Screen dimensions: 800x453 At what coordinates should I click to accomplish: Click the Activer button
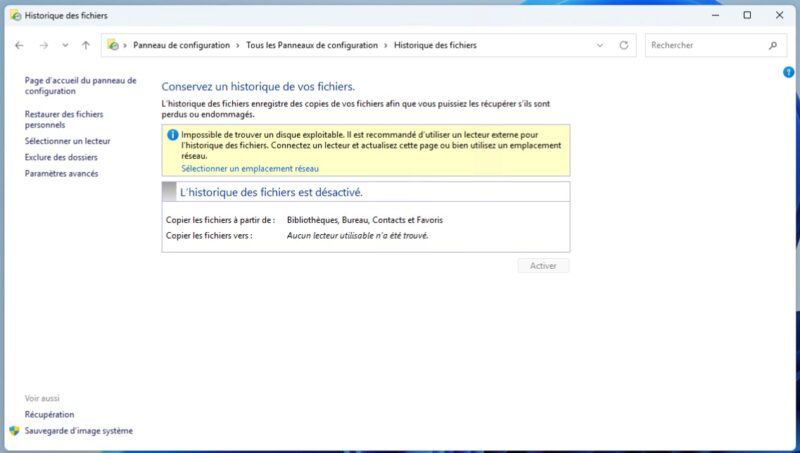point(543,266)
